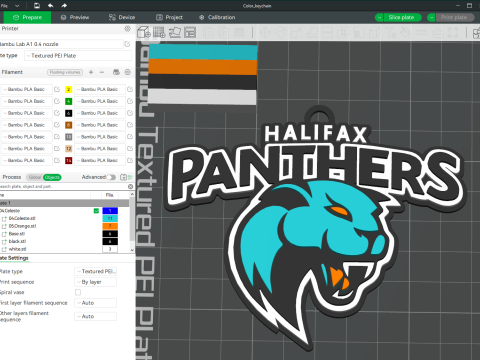Open Other layers filament sequence dropdown
The width and height of the screenshot is (480, 360).
click(96, 316)
